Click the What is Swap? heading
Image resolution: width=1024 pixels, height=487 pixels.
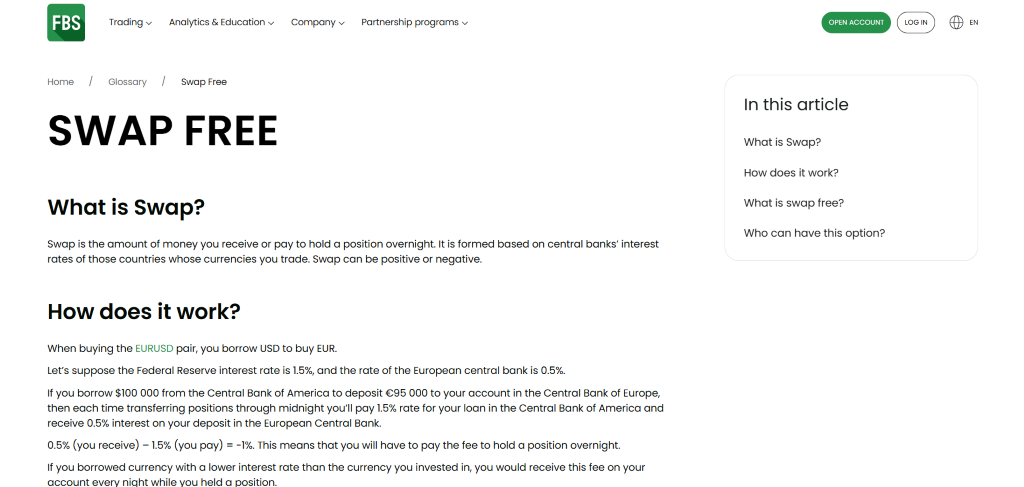tap(126, 208)
